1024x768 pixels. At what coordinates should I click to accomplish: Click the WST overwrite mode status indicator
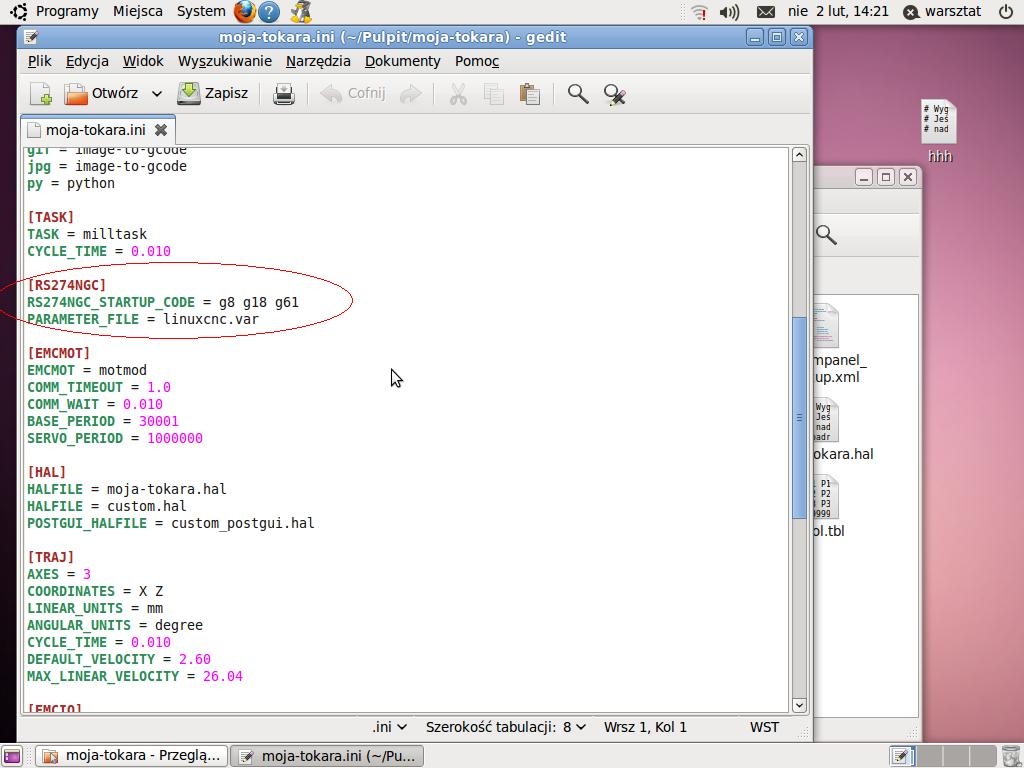tap(764, 727)
